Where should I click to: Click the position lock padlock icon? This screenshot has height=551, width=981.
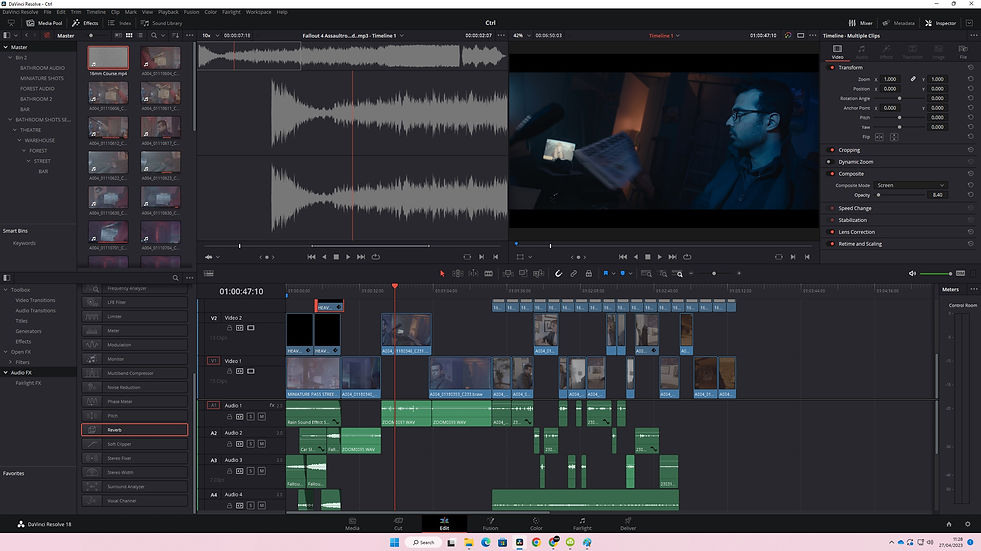click(x=589, y=273)
